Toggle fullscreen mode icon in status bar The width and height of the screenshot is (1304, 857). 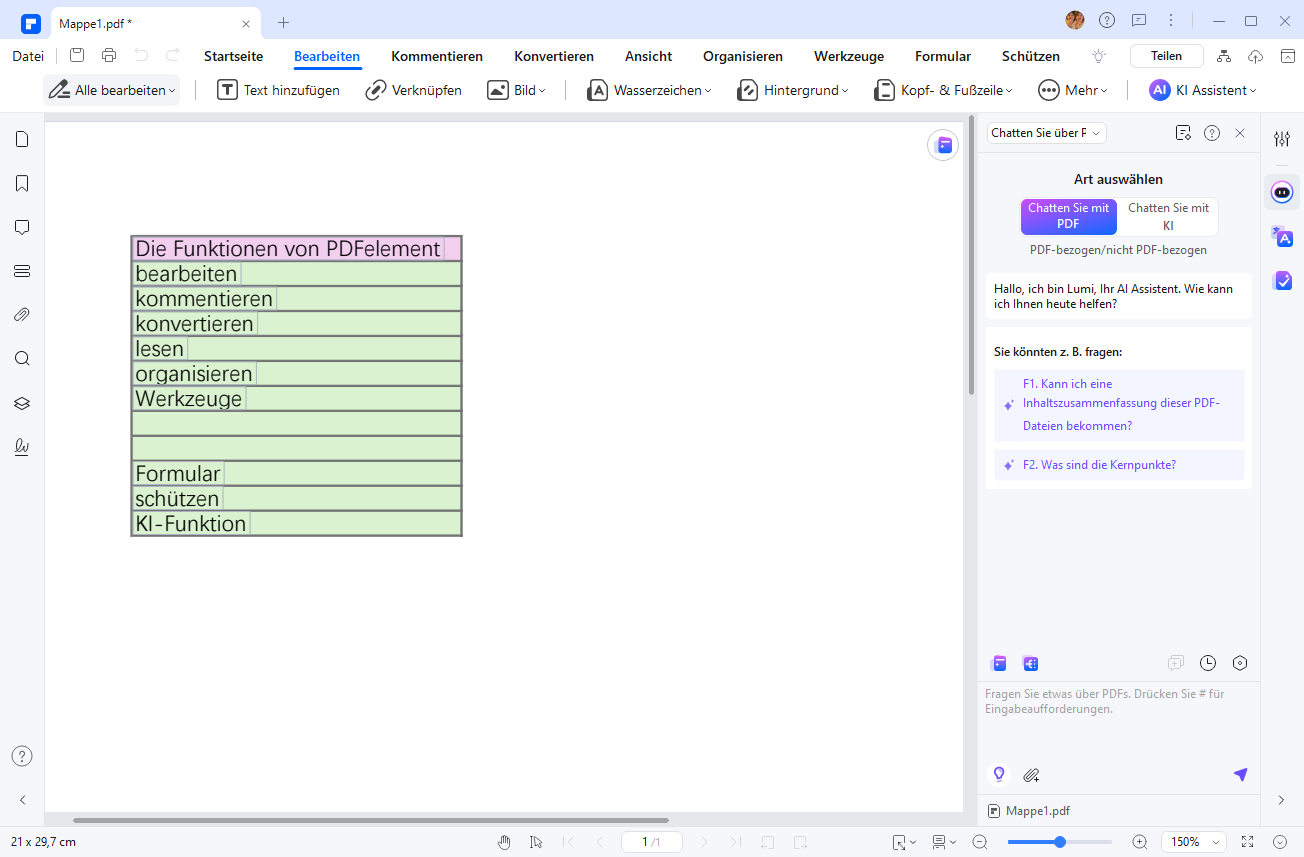pos(1247,842)
